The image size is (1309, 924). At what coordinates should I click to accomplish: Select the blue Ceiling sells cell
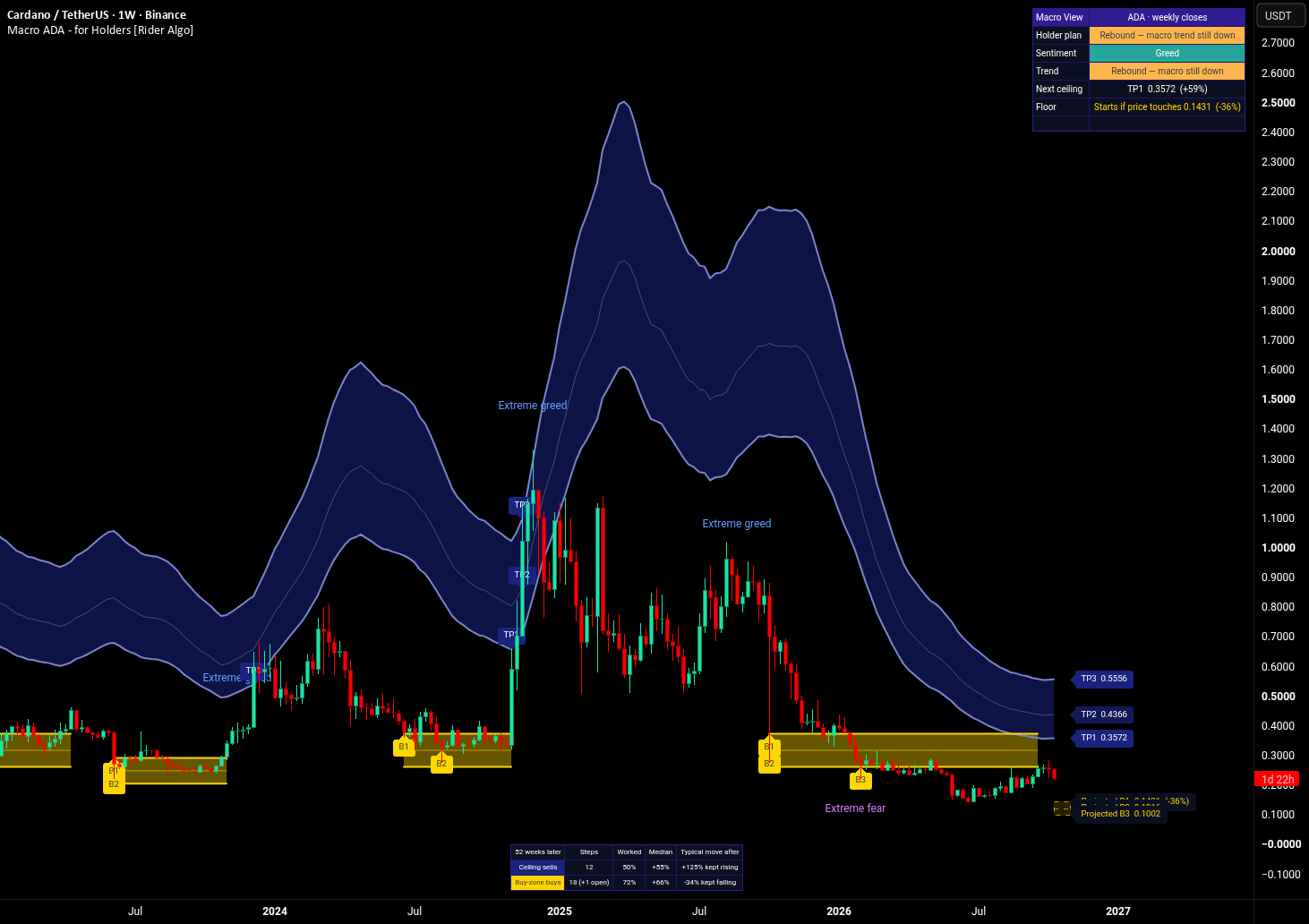click(x=538, y=867)
